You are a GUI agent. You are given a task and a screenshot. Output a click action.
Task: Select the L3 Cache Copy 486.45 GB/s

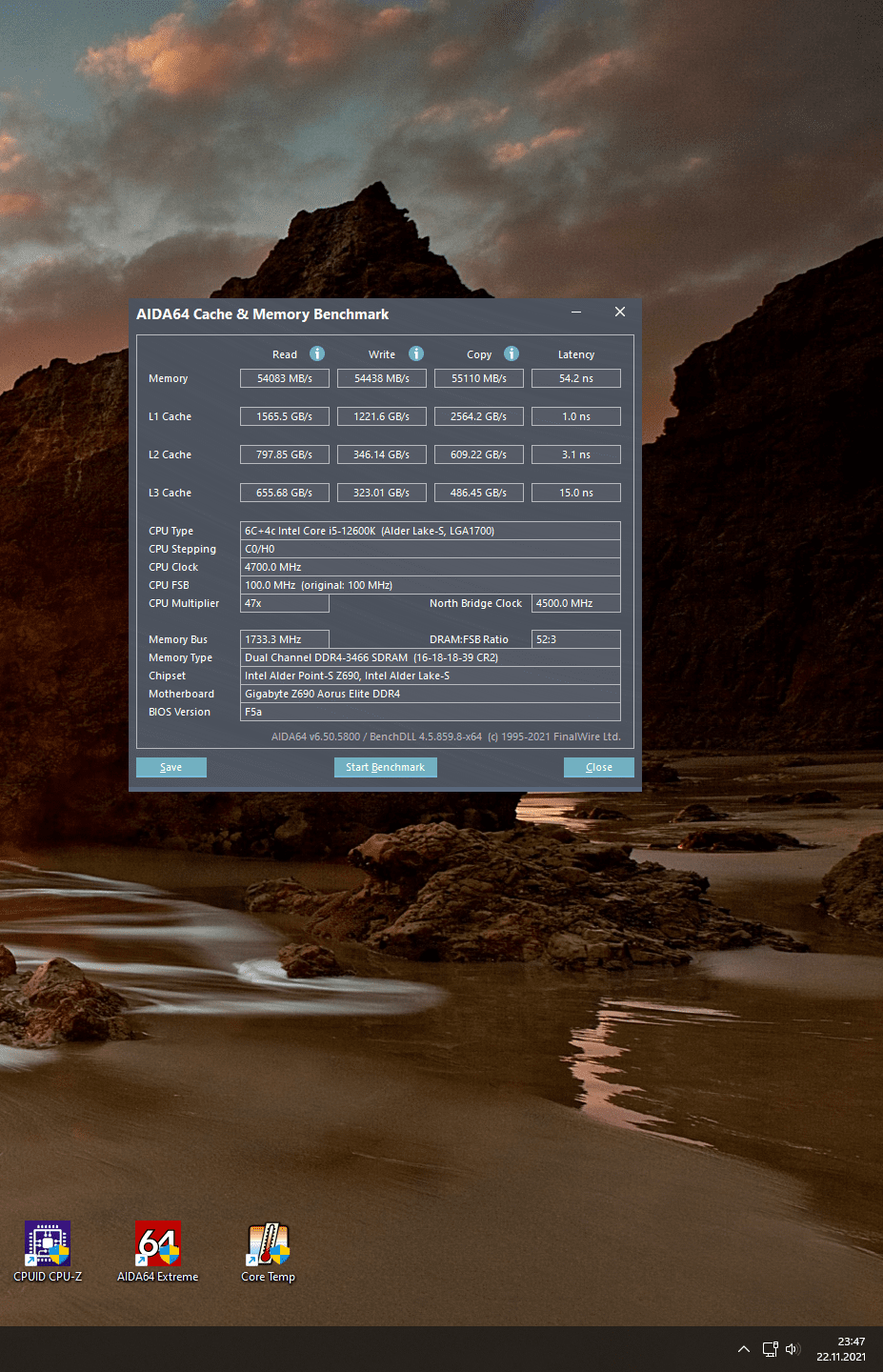479,493
